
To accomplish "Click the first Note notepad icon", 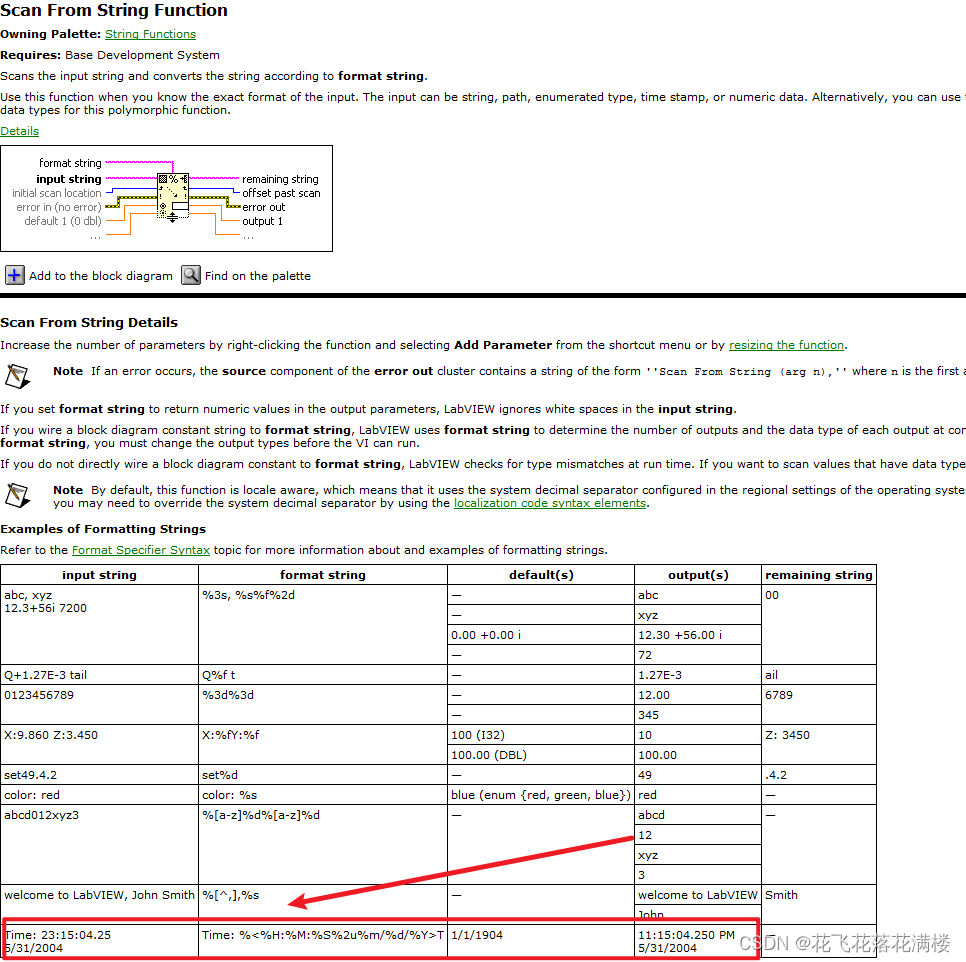I will pos(17,376).
